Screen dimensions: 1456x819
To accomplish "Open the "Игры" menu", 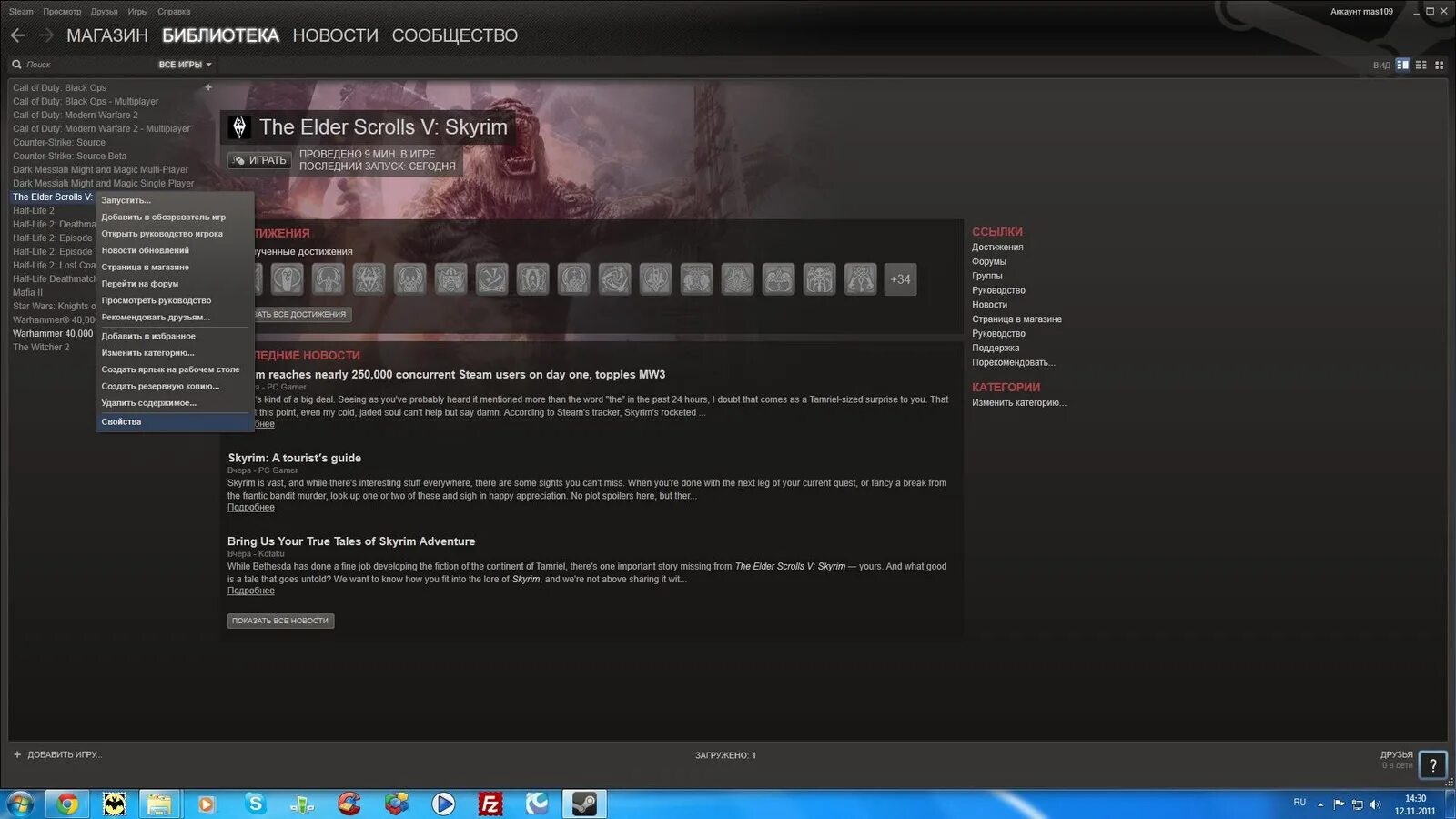I will click(137, 12).
